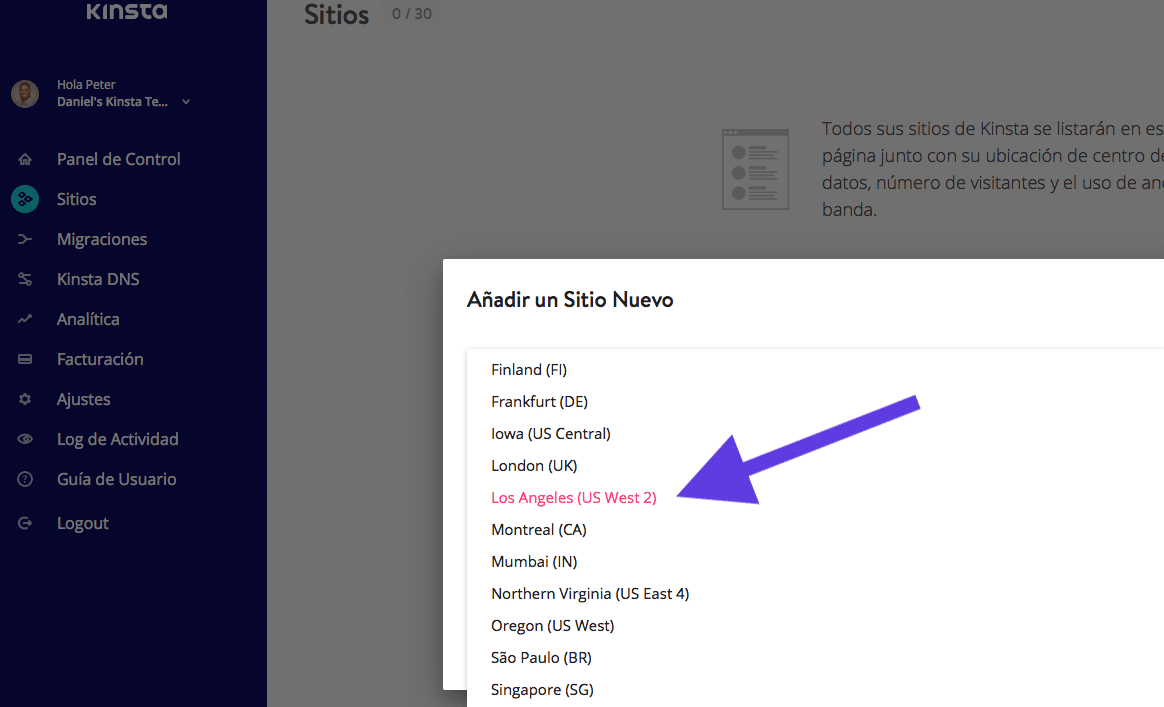Click the Ajustes gear icon
Viewport: 1164px width, 707px height.
[25, 400]
